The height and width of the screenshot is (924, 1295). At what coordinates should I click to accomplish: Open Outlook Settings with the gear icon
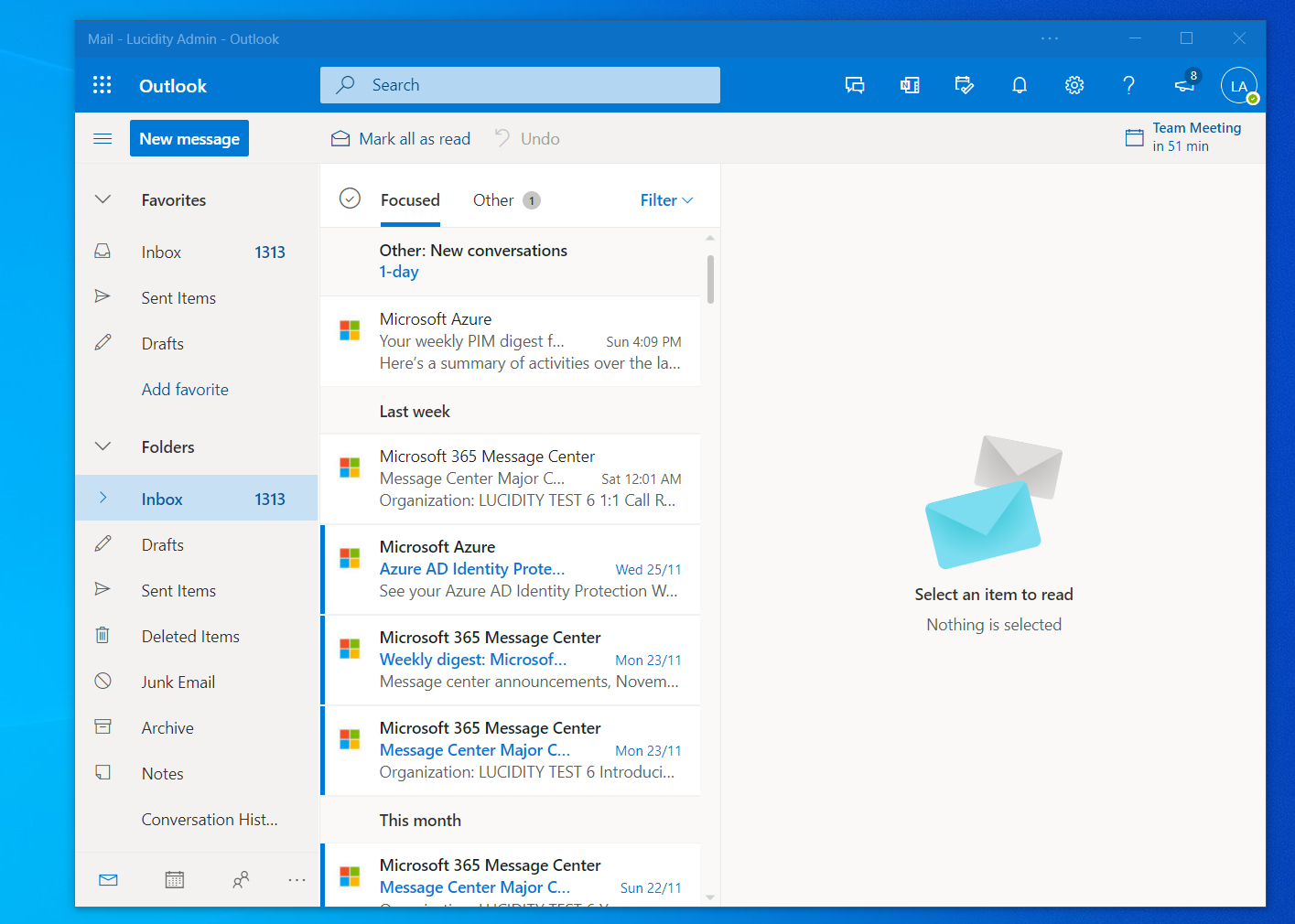[x=1074, y=84]
